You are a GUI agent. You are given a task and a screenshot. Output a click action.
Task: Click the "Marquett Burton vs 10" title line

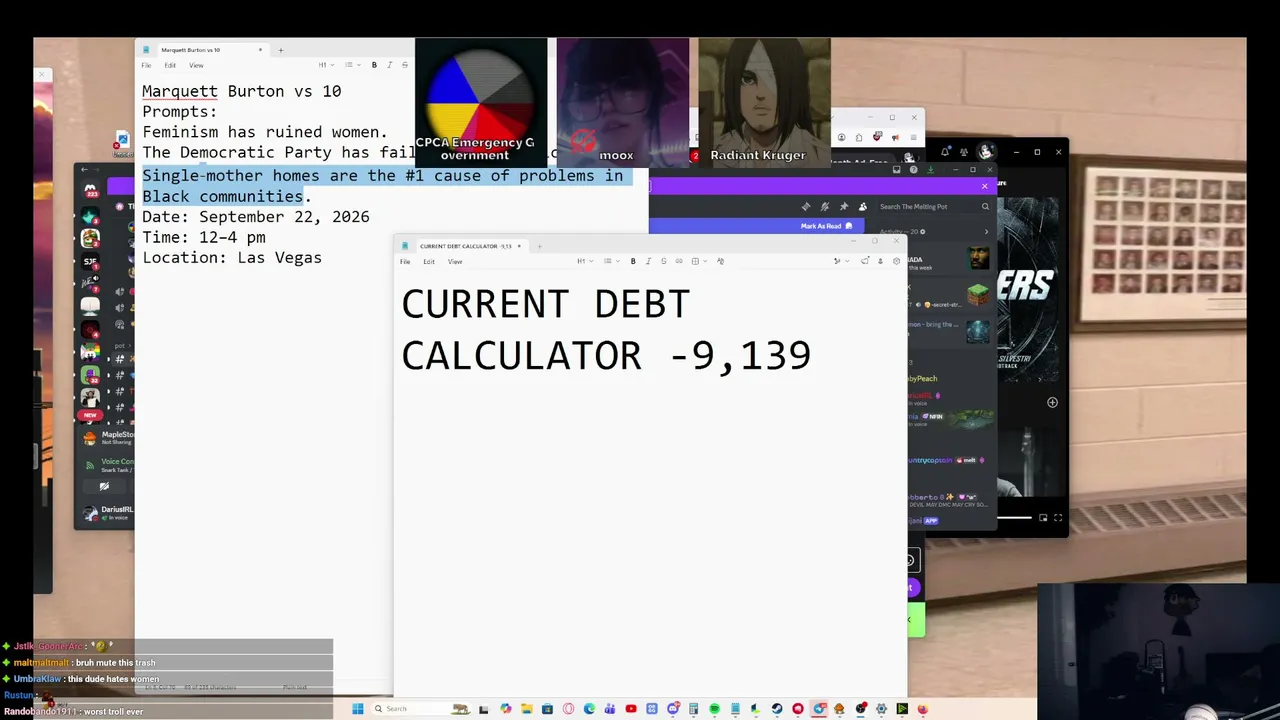(x=242, y=91)
